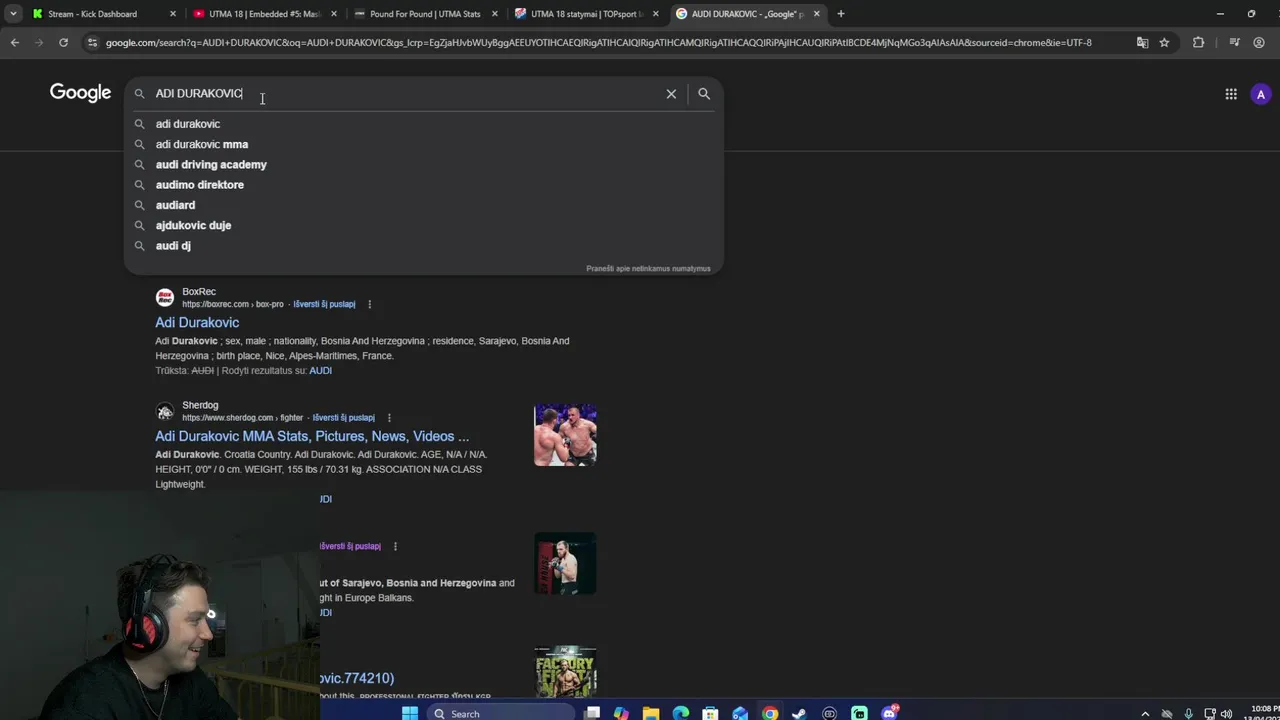This screenshot has width=1280, height=720.
Task: Open Discord from taskbar
Action: pyautogui.click(x=889, y=713)
